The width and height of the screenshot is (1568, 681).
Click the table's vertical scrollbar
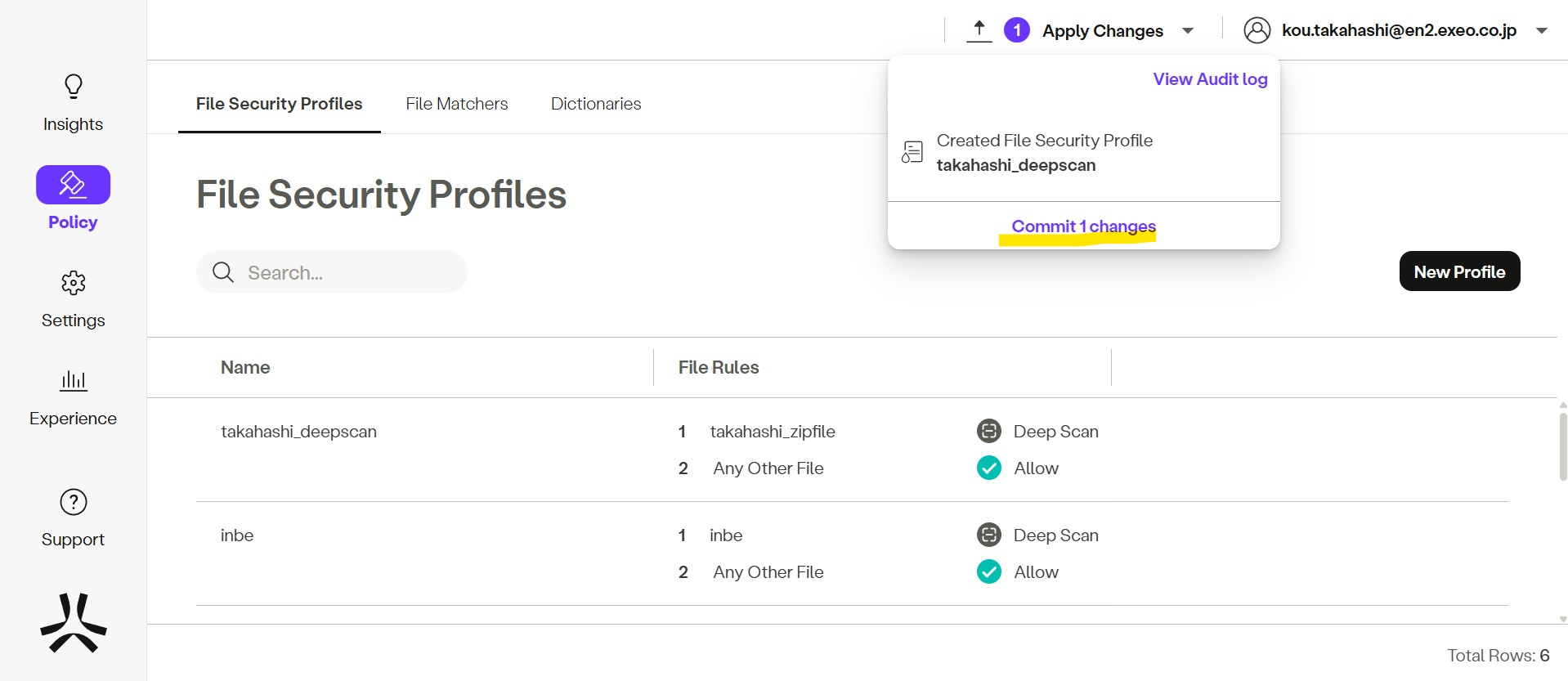[1562, 448]
